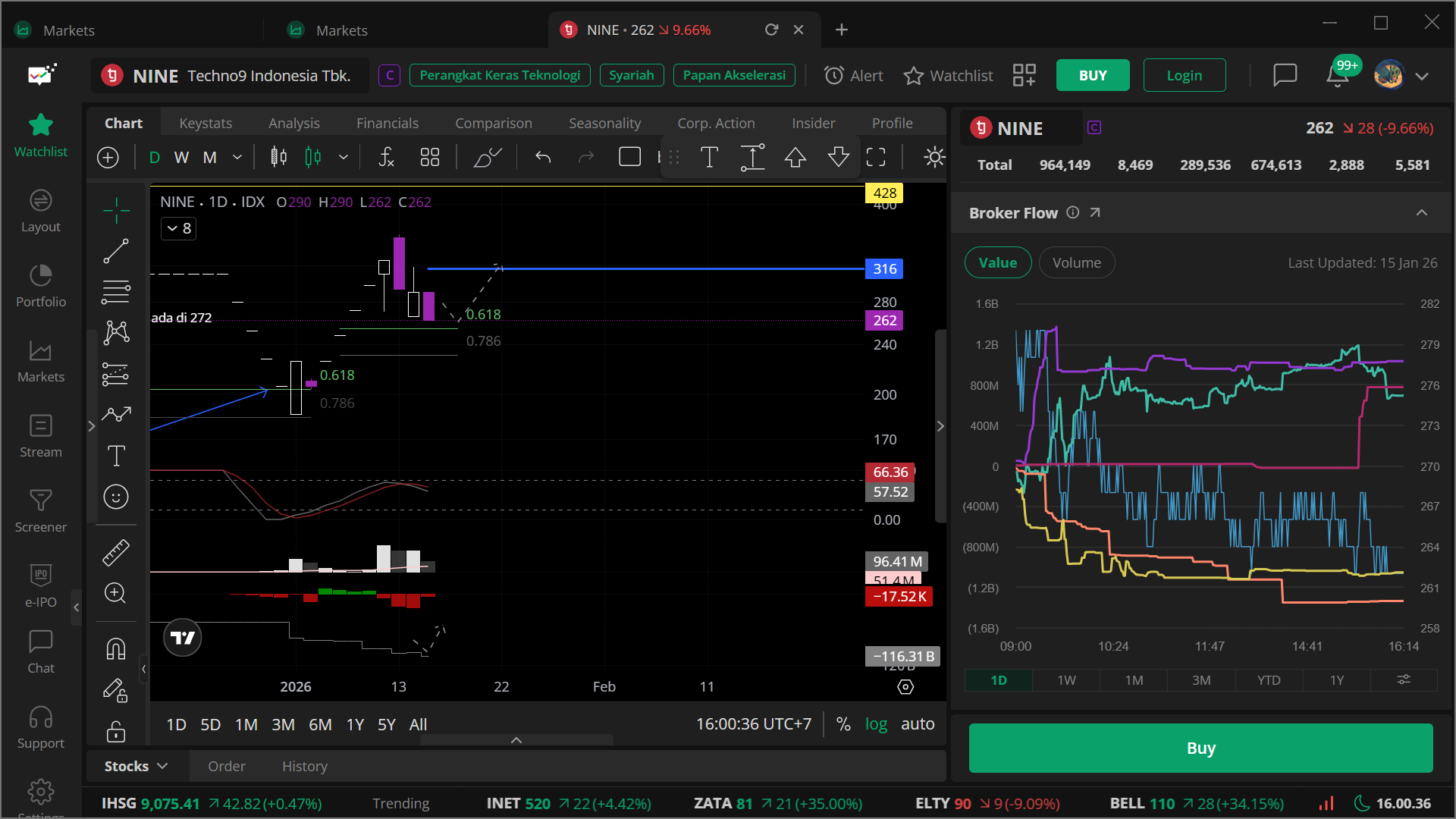Select the 3M broker flow range

[x=1201, y=680]
